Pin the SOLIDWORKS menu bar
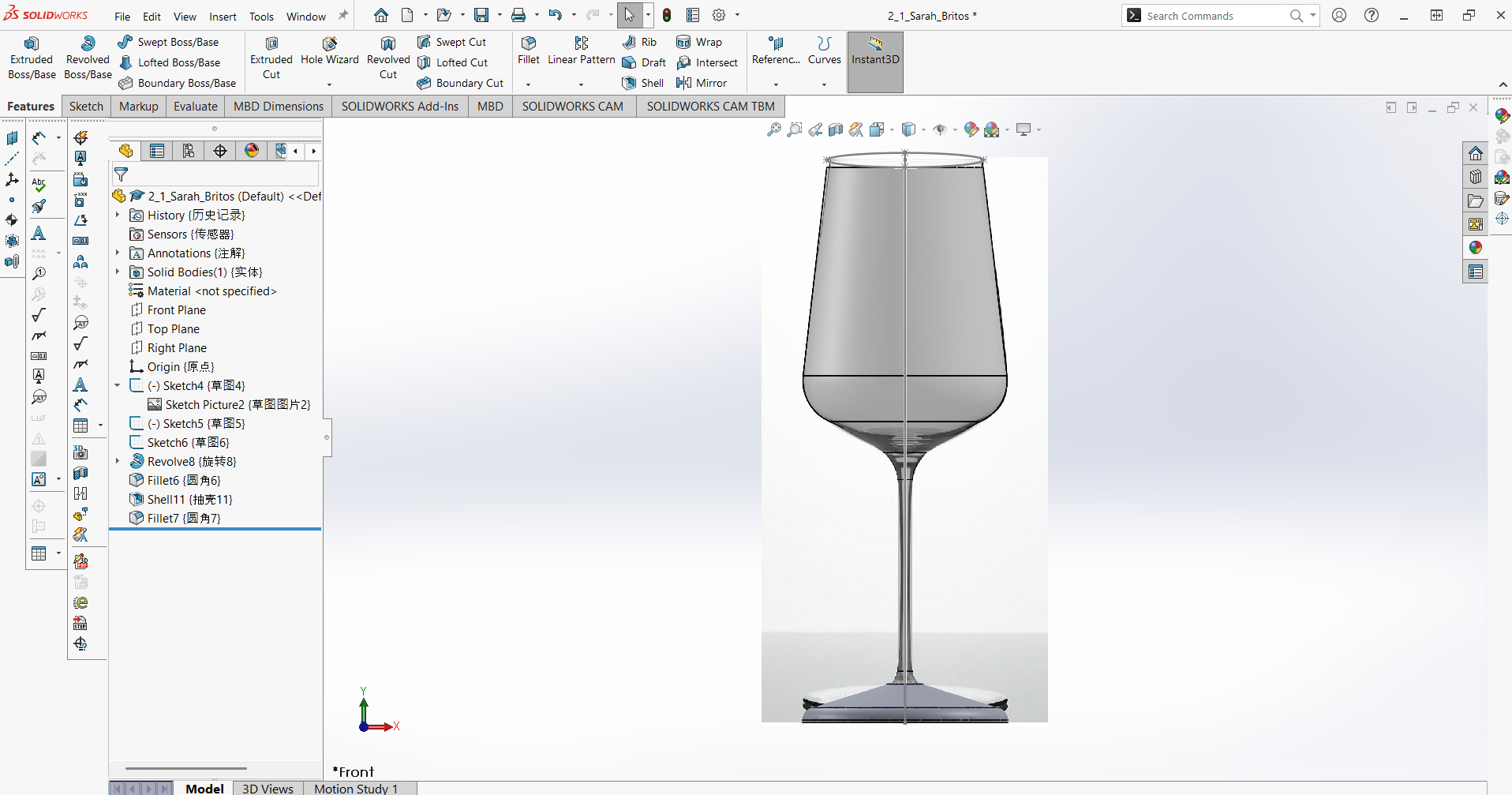The height and width of the screenshot is (795, 1512). (342, 15)
